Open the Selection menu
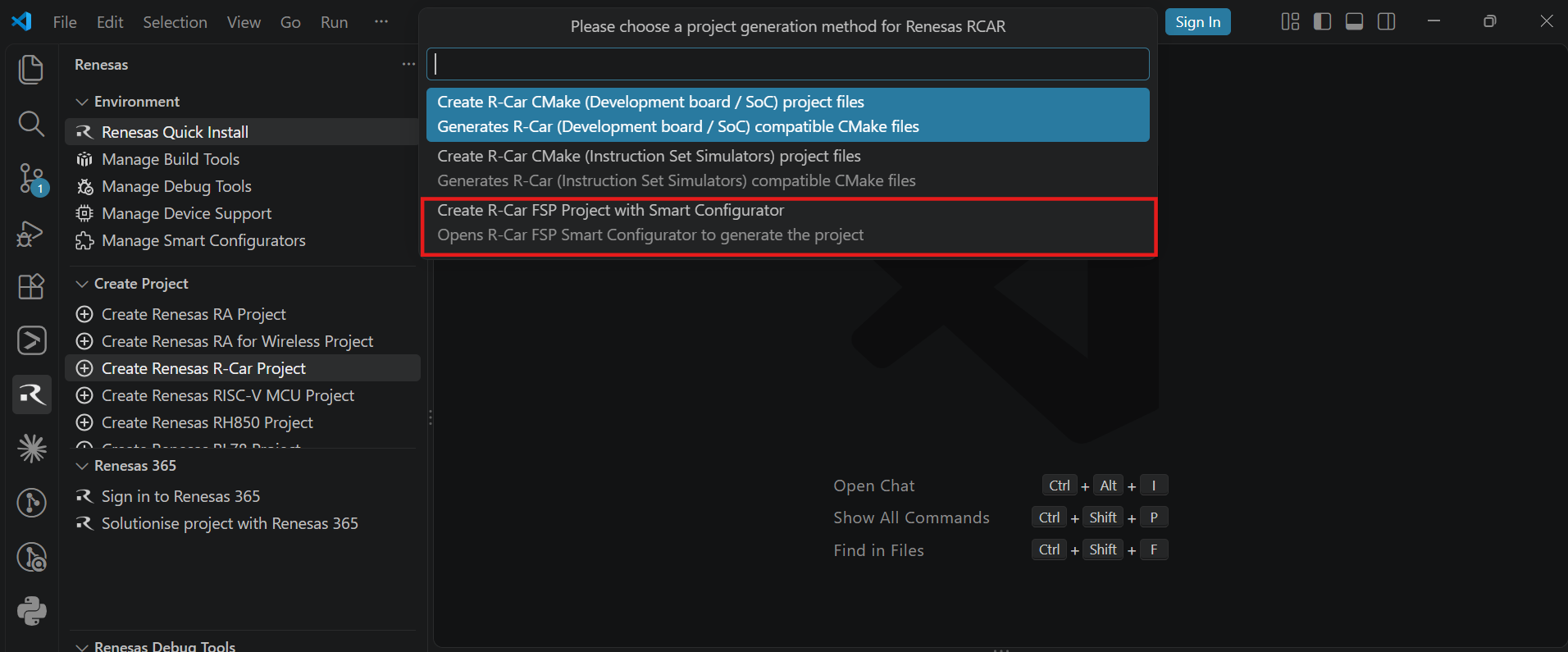This screenshot has height=652, width=1568. (x=175, y=22)
